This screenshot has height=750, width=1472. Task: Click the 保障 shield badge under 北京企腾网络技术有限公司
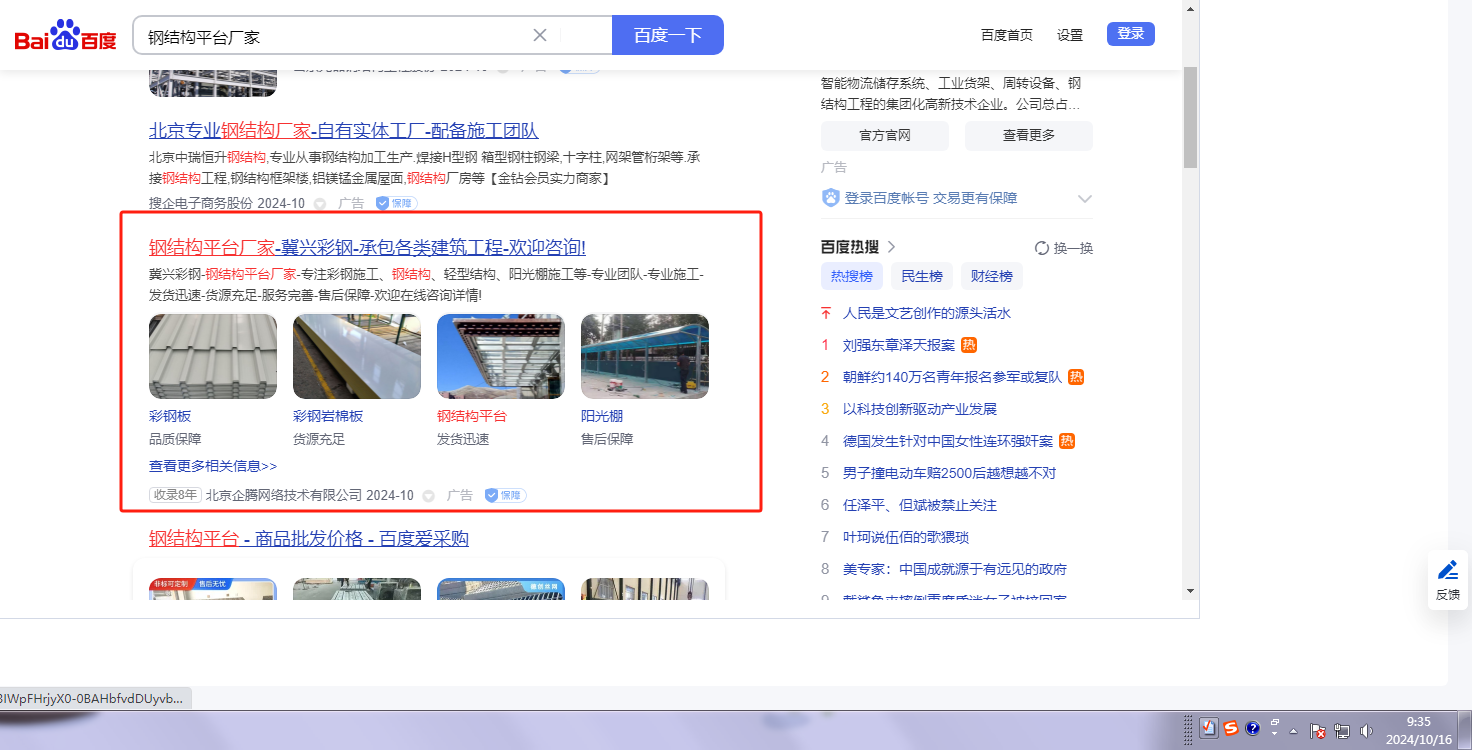pyautogui.click(x=505, y=495)
